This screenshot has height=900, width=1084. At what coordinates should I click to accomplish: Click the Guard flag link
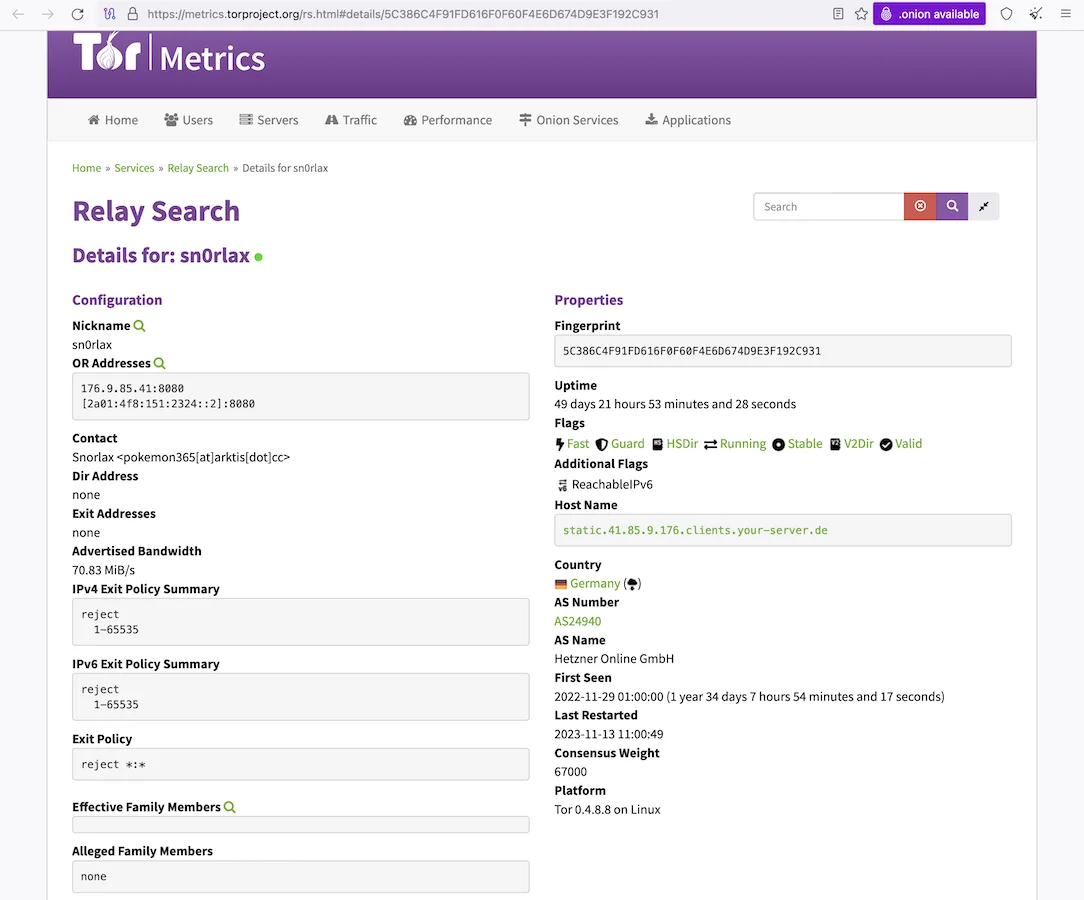click(x=627, y=444)
